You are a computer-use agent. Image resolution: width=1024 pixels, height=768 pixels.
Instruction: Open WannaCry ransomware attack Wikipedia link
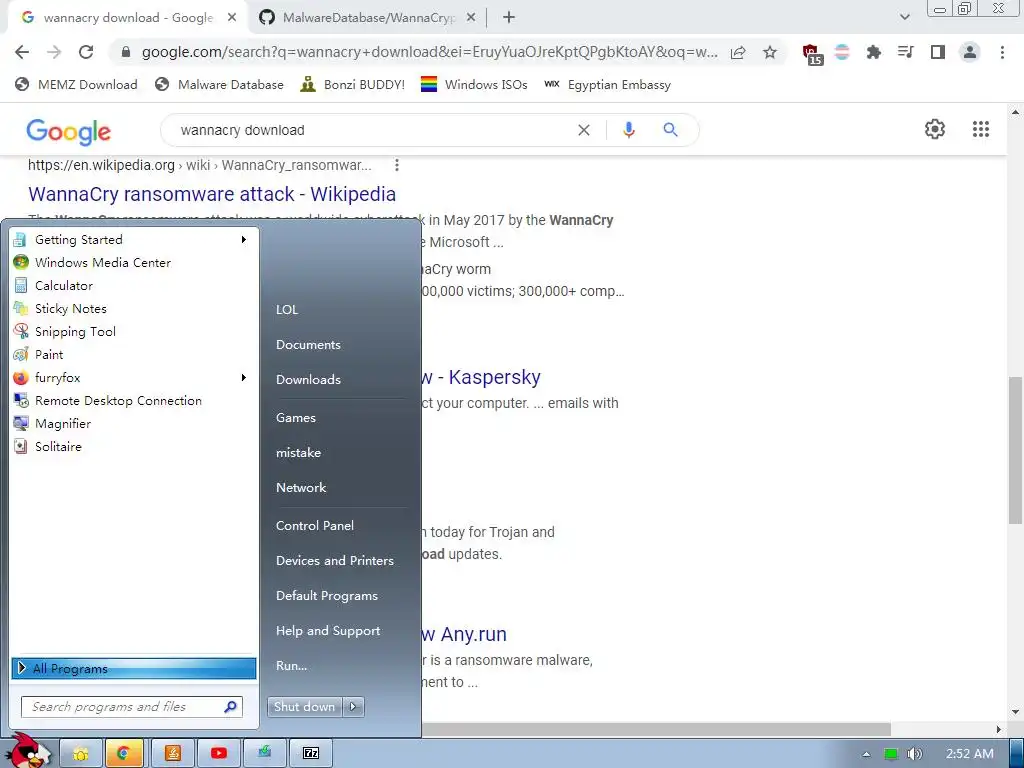212,194
